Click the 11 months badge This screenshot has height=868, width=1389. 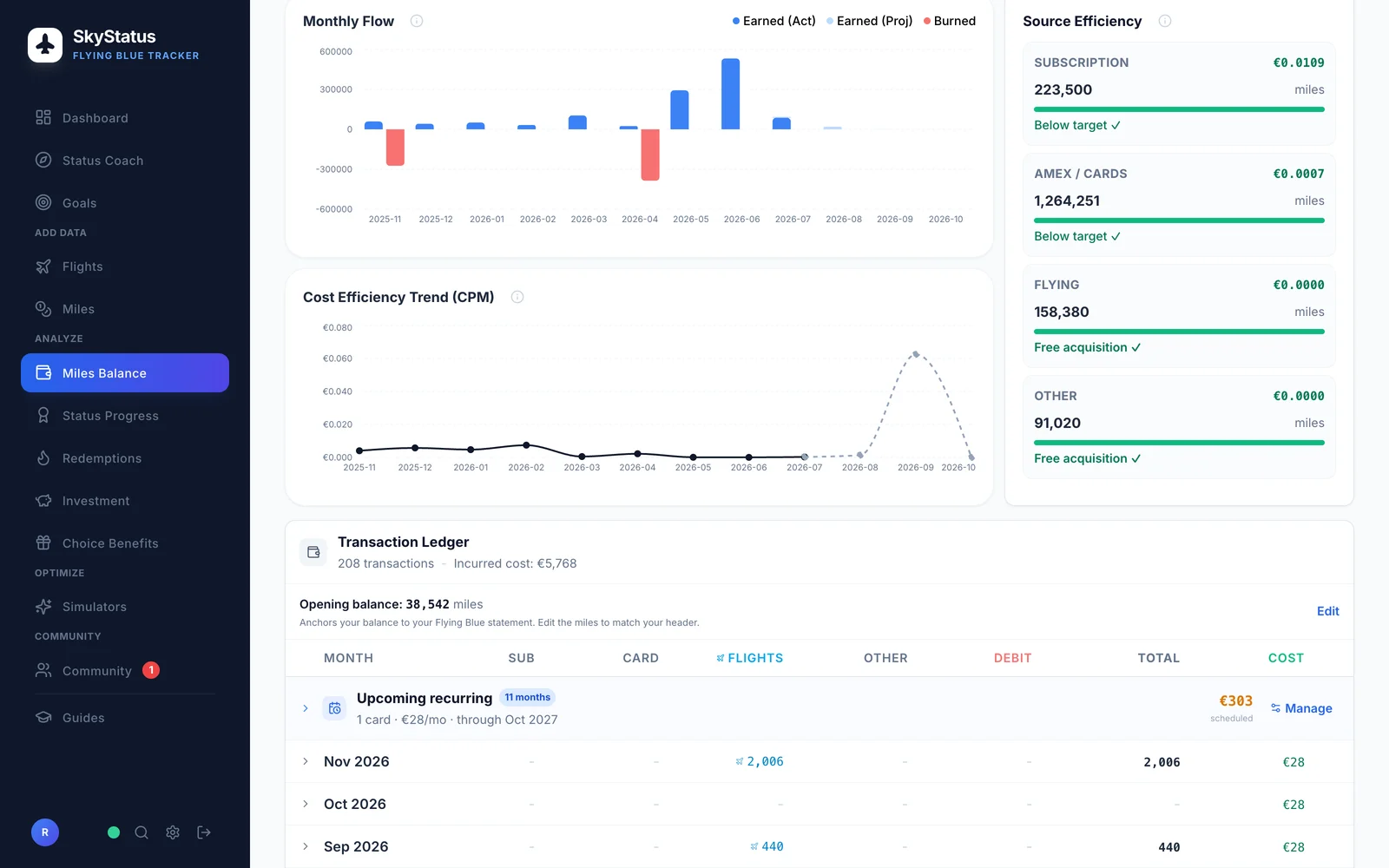[527, 697]
